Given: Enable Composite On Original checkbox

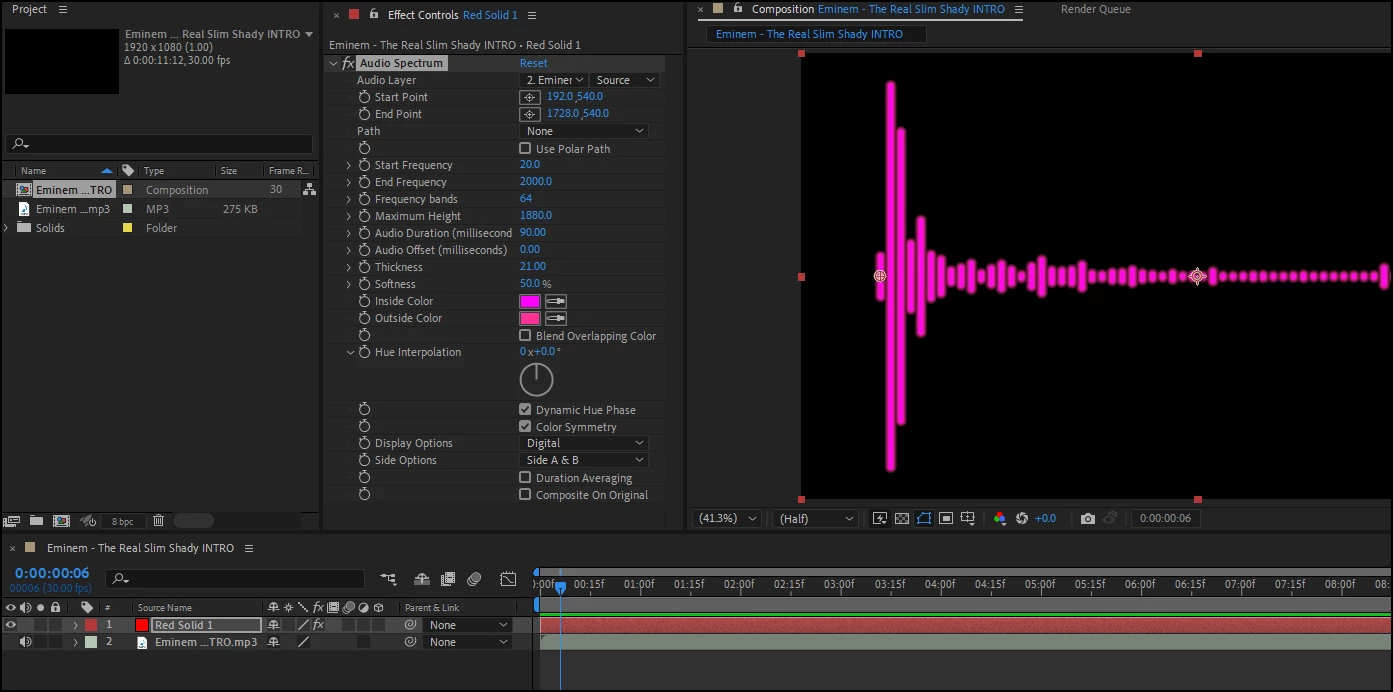Looking at the screenshot, I should 525,494.
